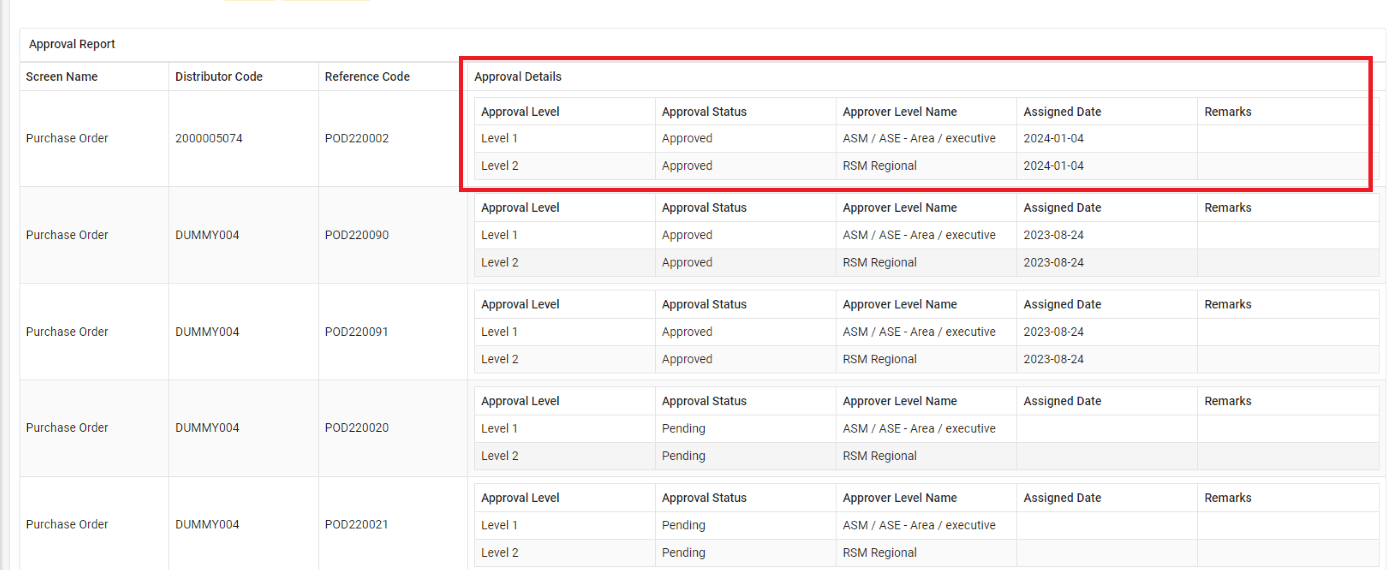Click Level 1 date 2023-08-24 for POD220091
Viewport: 1389px width, 570px height.
tap(1054, 332)
